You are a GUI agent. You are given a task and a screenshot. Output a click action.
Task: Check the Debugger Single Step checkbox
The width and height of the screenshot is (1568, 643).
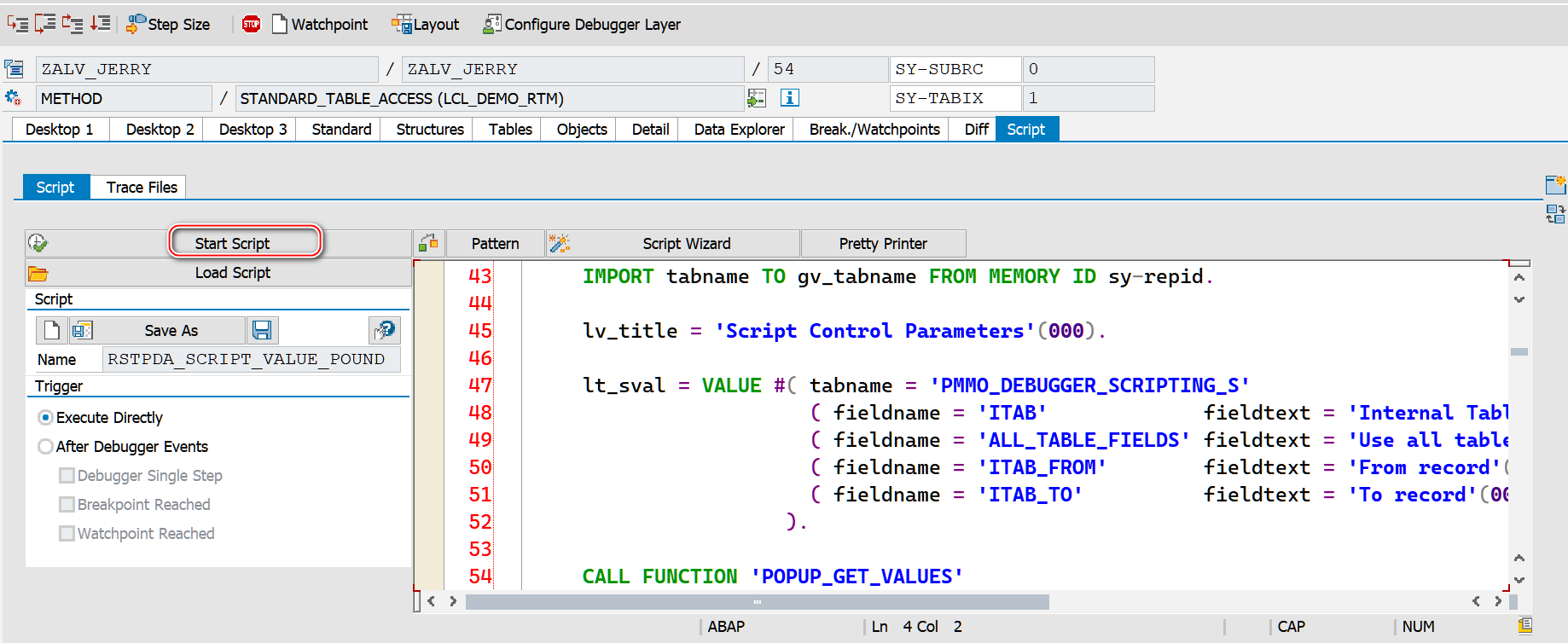click(x=67, y=476)
